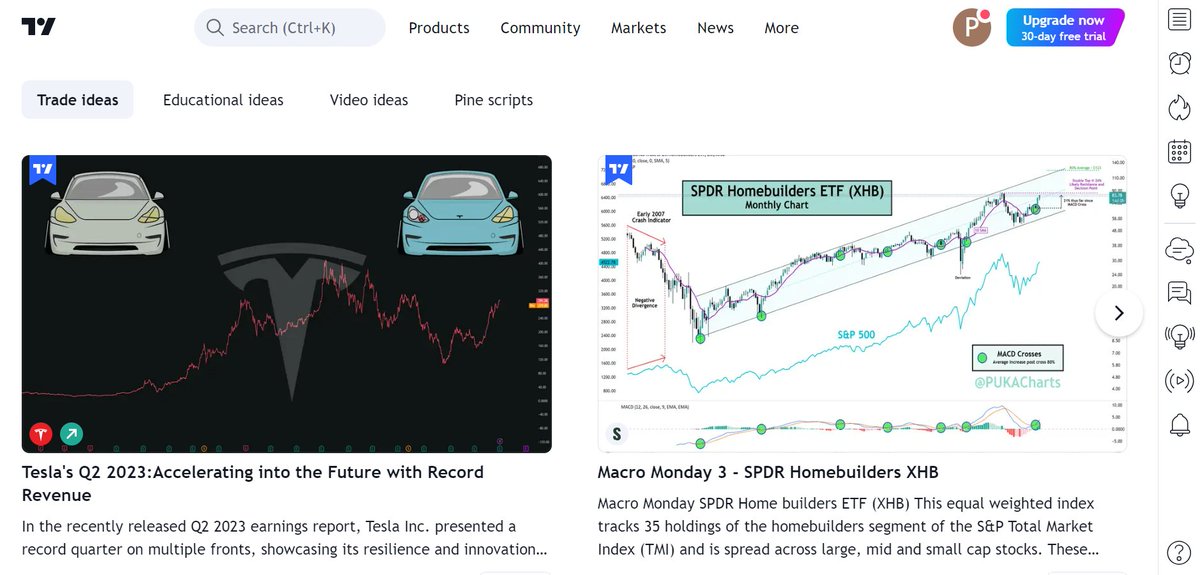Open Tesla's Q2 2023 idea title

point(253,484)
